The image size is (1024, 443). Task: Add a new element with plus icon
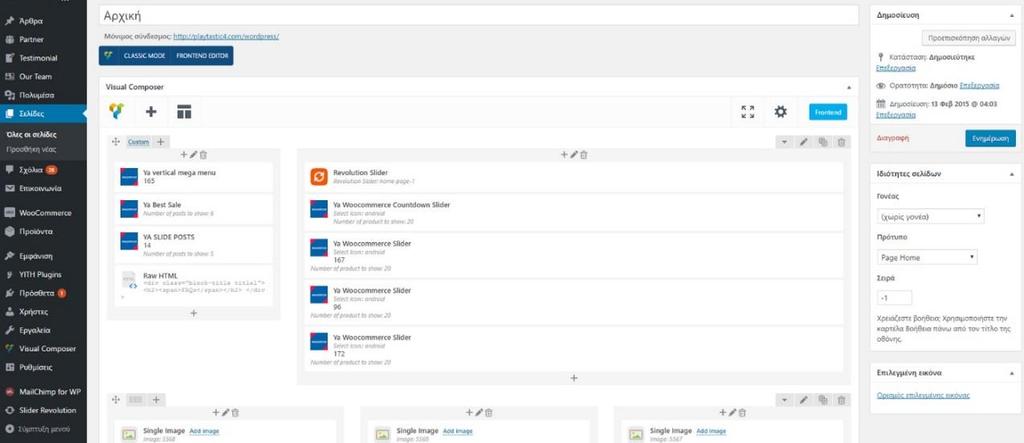(x=151, y=112)
